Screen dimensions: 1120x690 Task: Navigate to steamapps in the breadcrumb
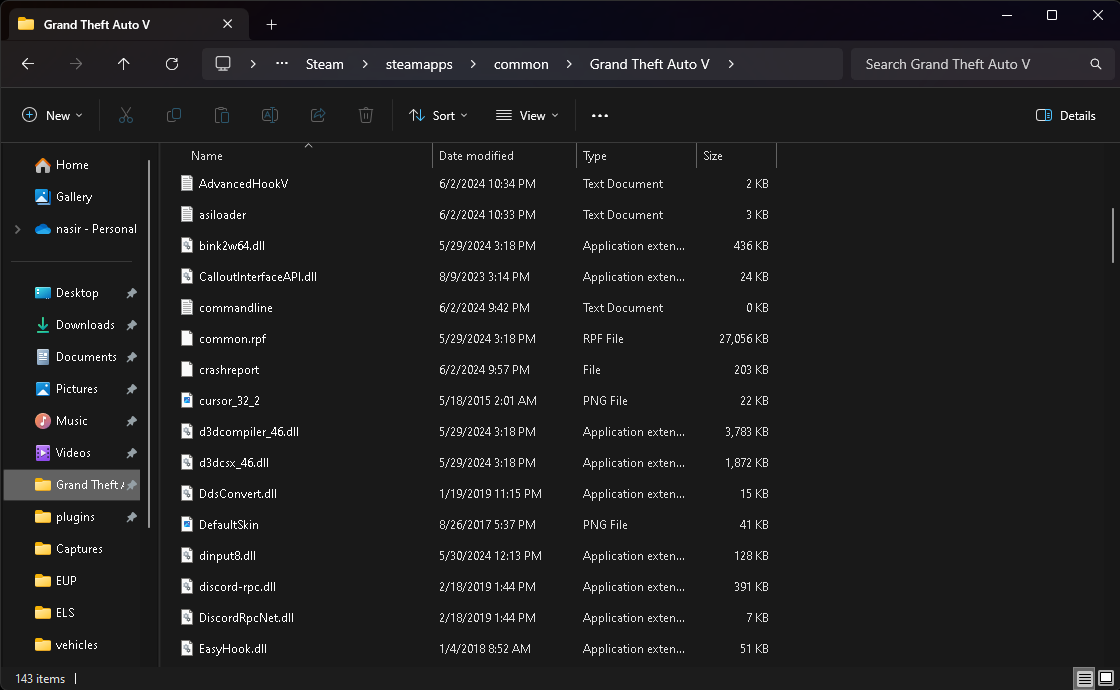419,64
